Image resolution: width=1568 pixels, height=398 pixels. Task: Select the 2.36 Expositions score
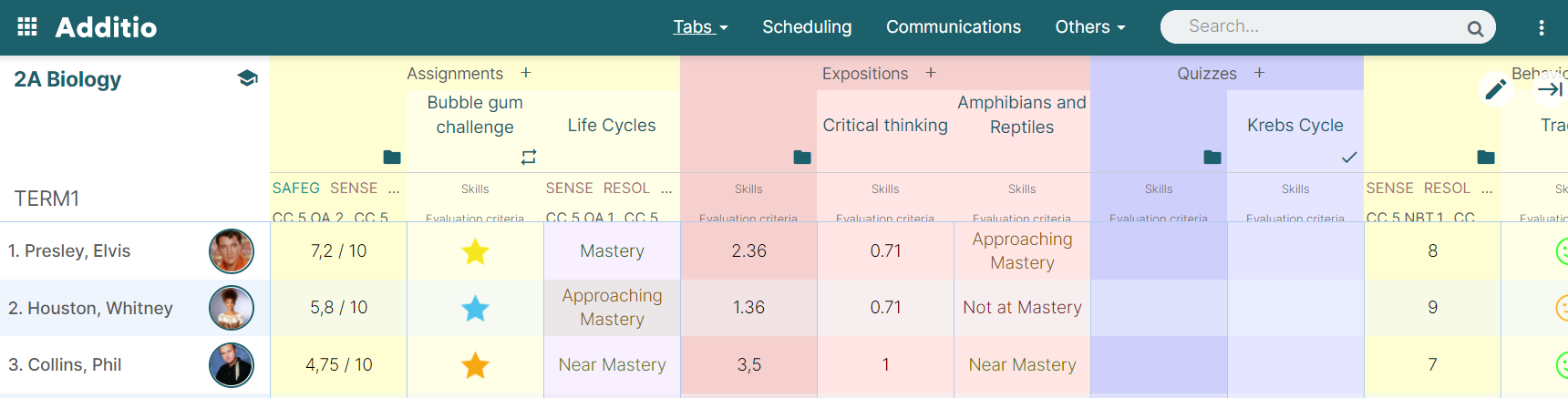[748, 251]
